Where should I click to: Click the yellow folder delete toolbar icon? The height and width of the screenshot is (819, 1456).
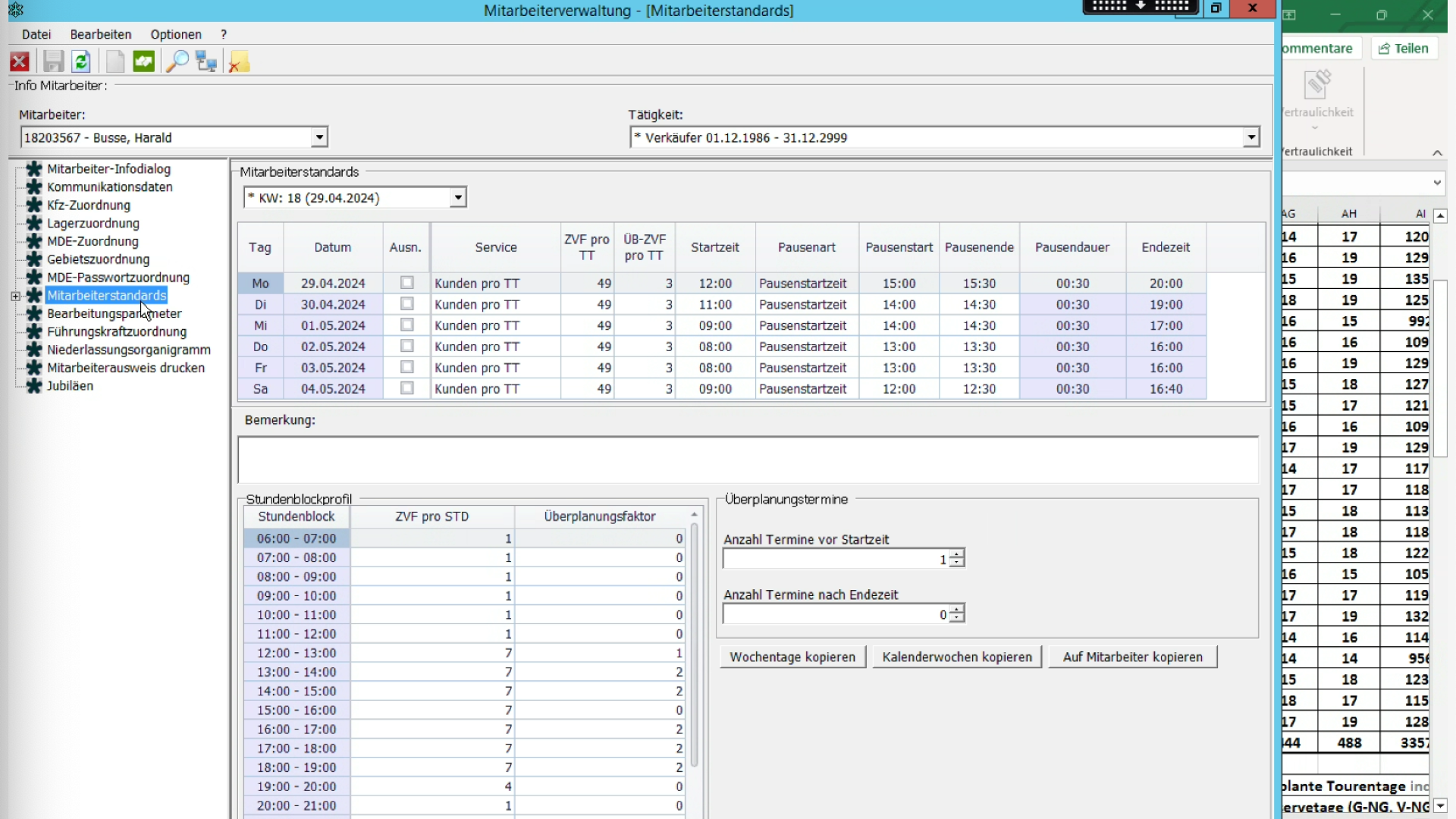pyautogui.click(x=239, y=61)
